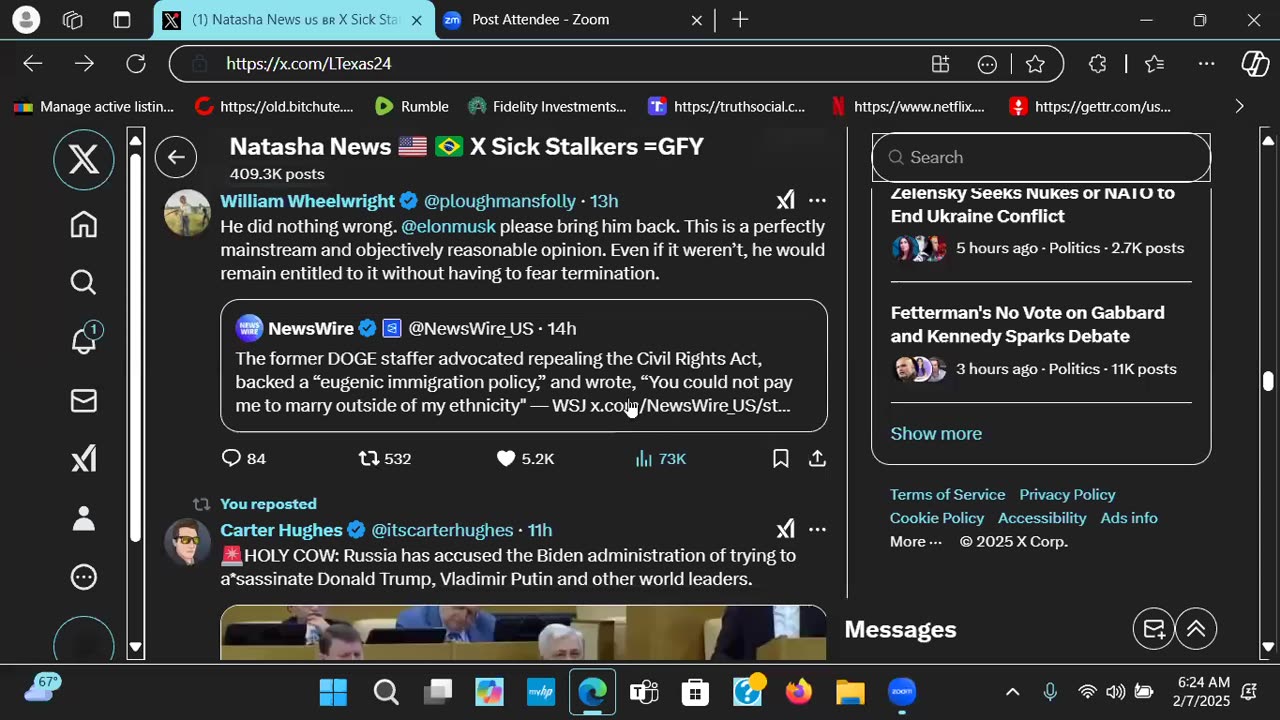Open Zelensky Seeks Nukes trending story
Viewport: 1280px width, 720px height.
click(1041, 224)
